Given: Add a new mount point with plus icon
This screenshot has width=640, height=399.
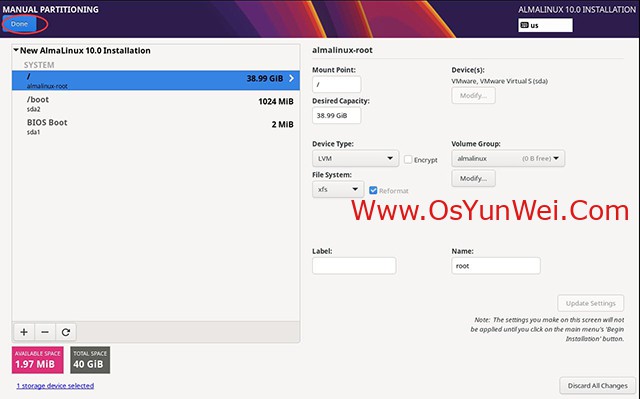Looking at the screenshot, I should point(24,332).
